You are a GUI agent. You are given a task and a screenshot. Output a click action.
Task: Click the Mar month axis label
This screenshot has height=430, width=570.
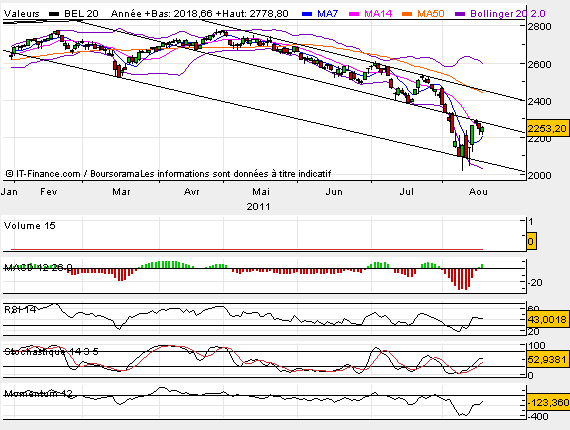[x=121, y=192]
